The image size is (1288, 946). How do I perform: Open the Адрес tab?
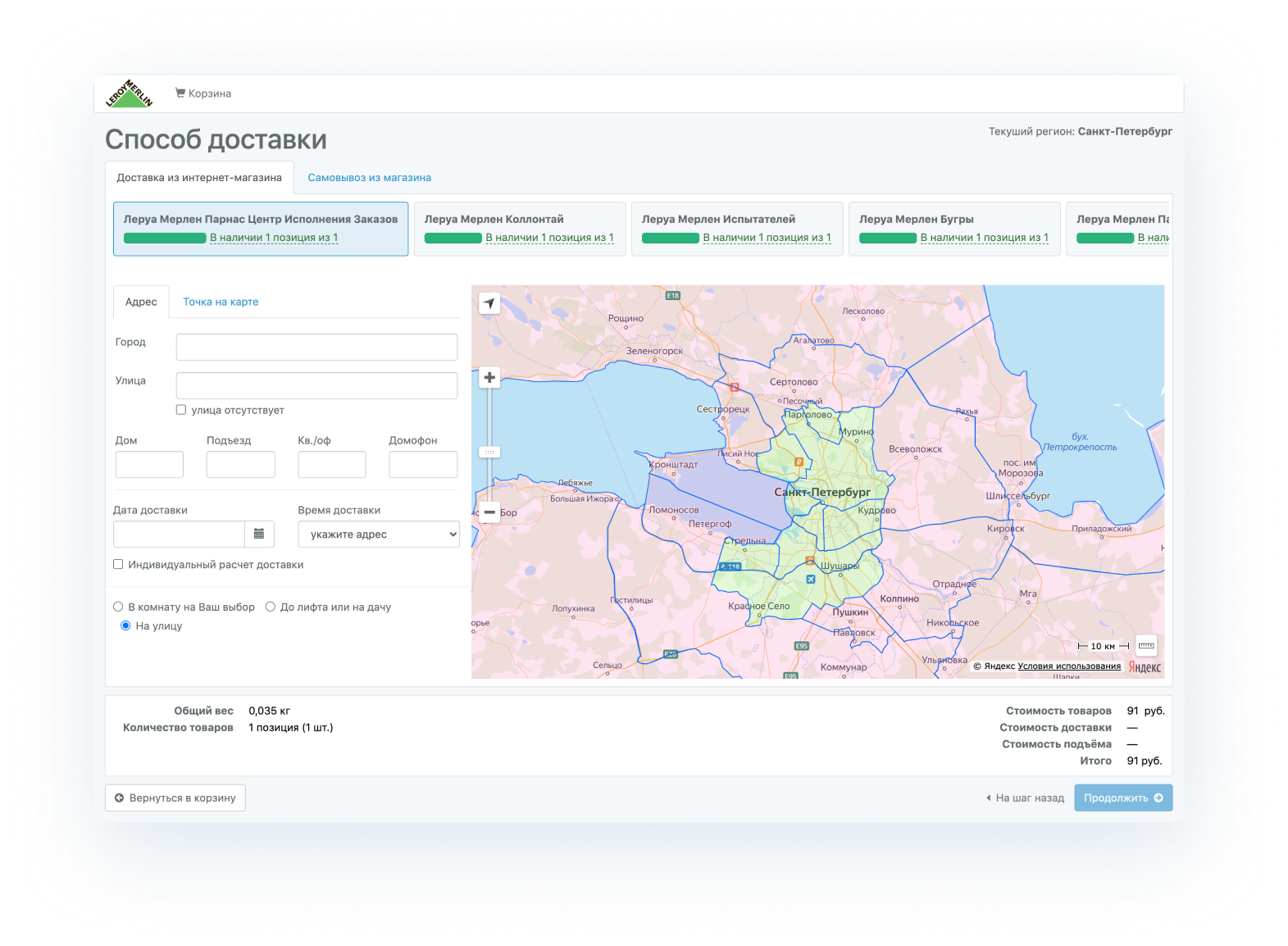point(141,302)
